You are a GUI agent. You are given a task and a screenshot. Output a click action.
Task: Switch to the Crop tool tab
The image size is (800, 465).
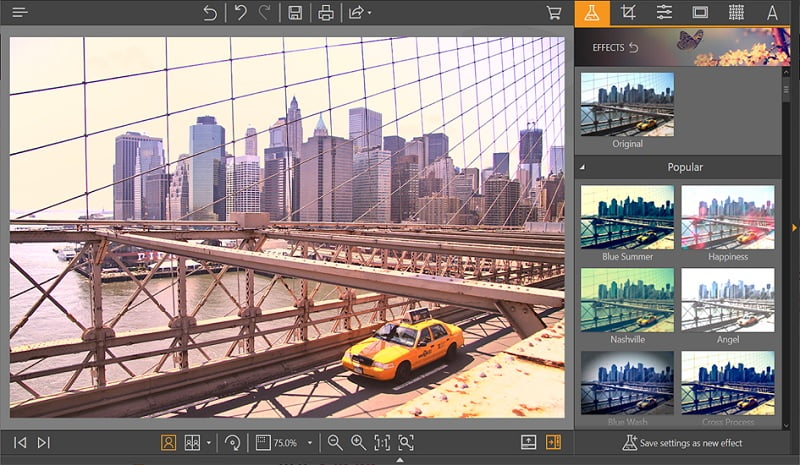(x=628, y=13)
